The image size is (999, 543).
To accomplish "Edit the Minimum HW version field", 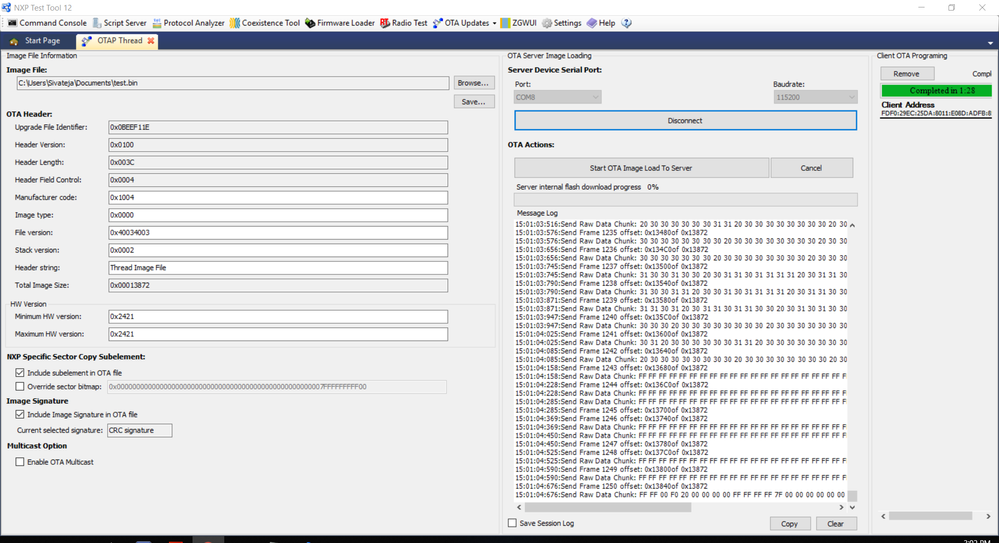I will 278,316.
